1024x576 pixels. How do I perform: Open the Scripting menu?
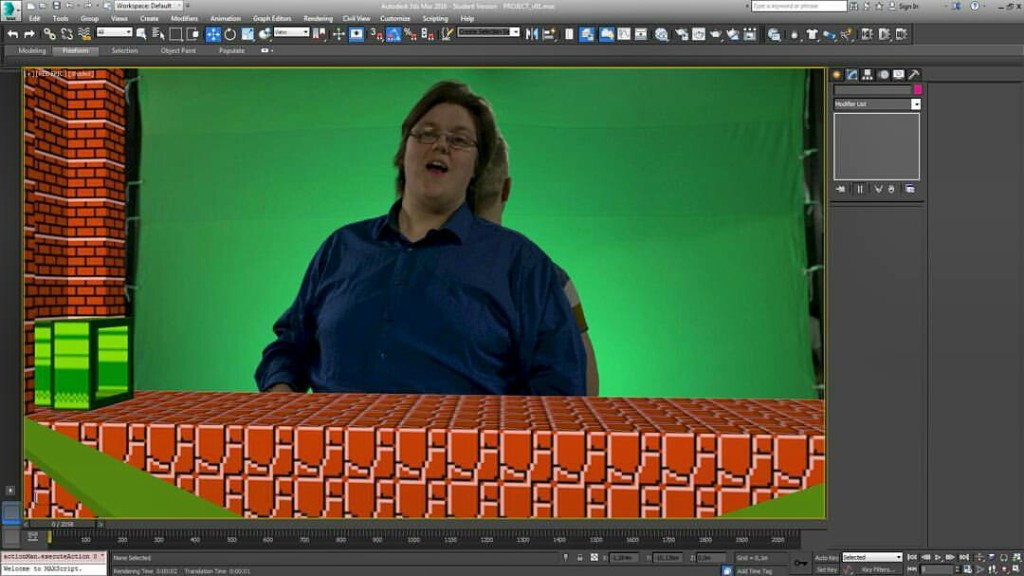[x=435, y=18]
